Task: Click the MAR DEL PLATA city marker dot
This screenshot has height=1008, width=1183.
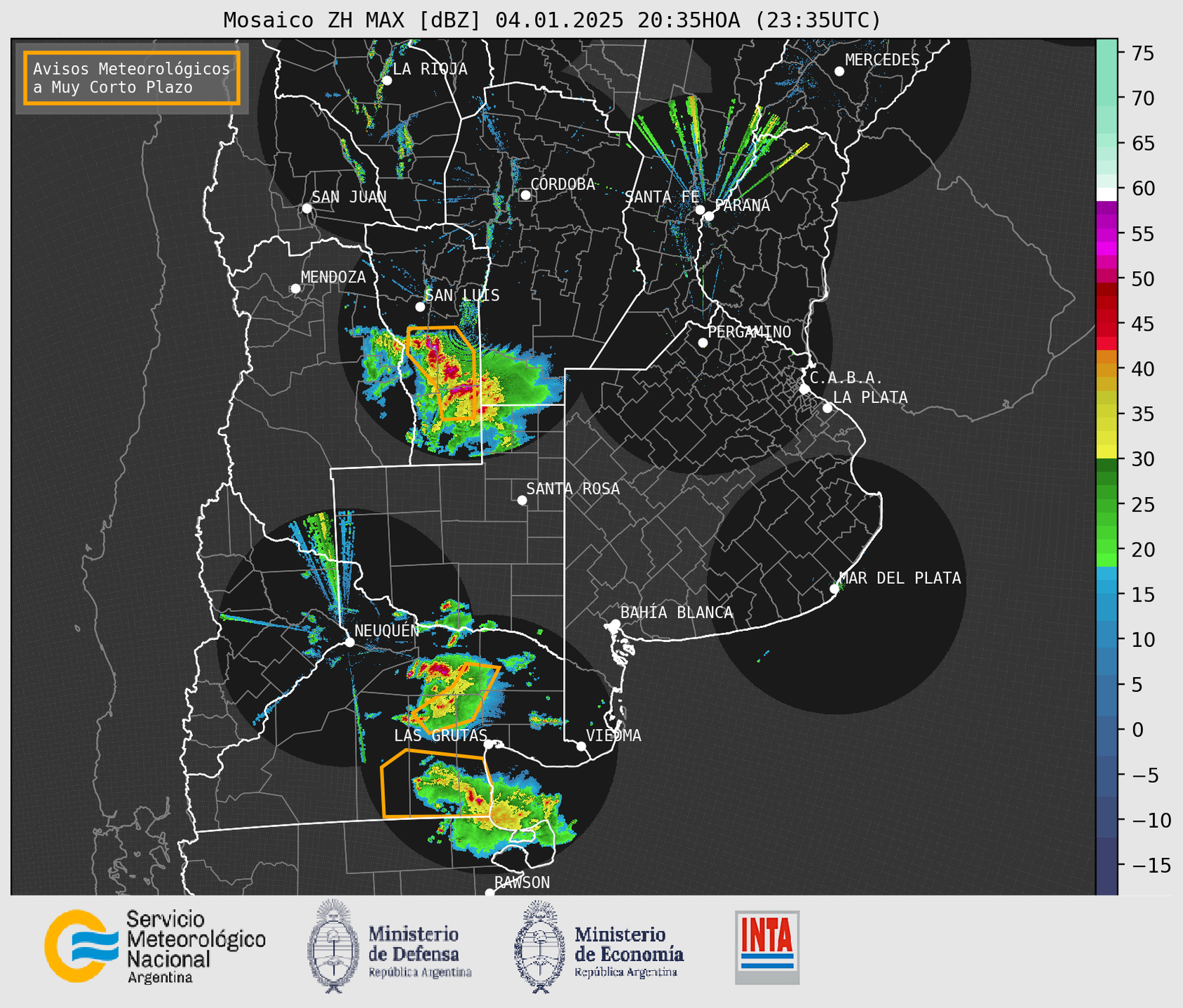Action: 834,589
